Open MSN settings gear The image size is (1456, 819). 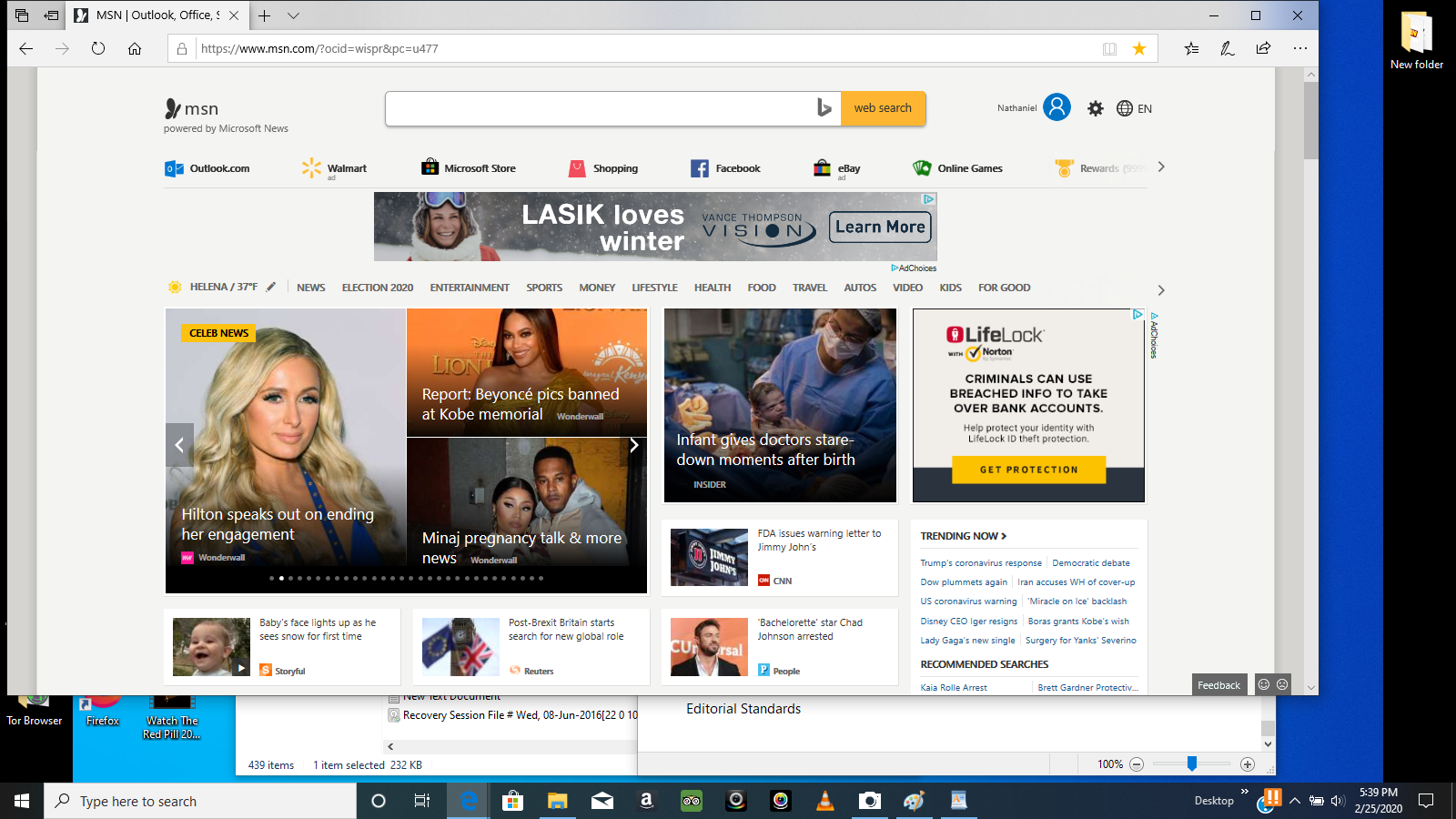tap(1096, 108)
